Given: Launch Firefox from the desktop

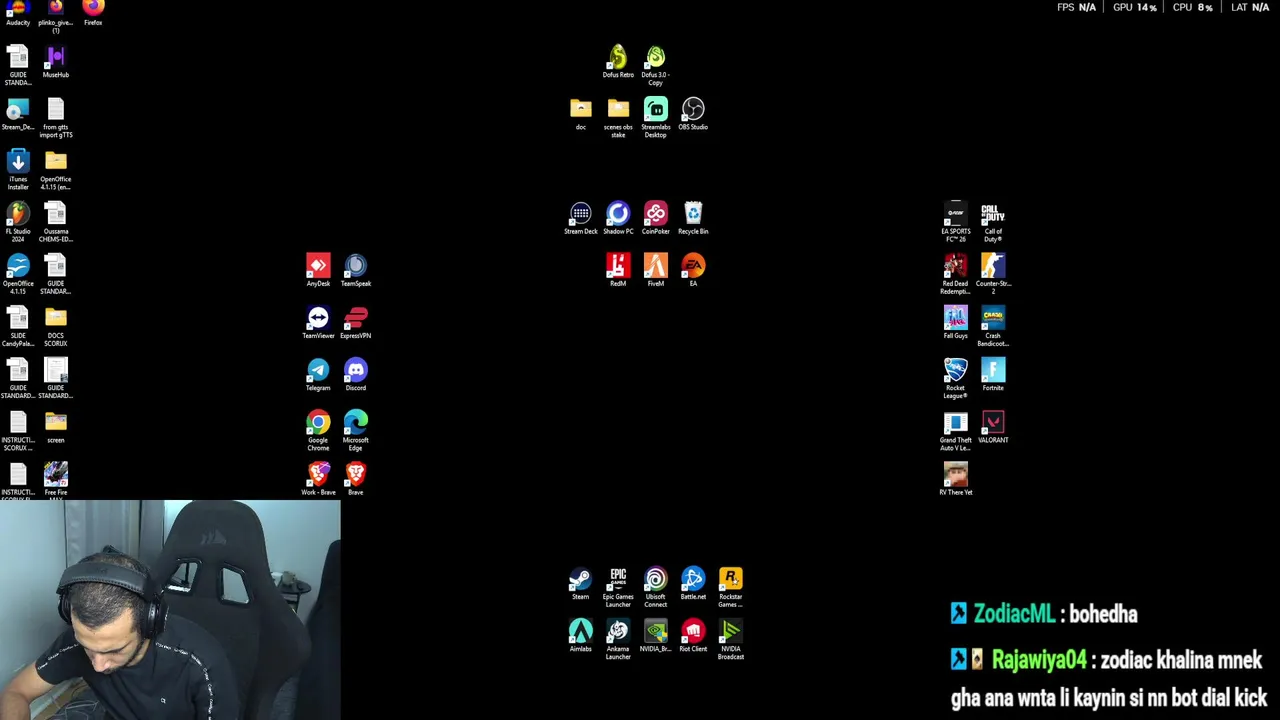Looking at the screenshot, I should pos(93,12).
